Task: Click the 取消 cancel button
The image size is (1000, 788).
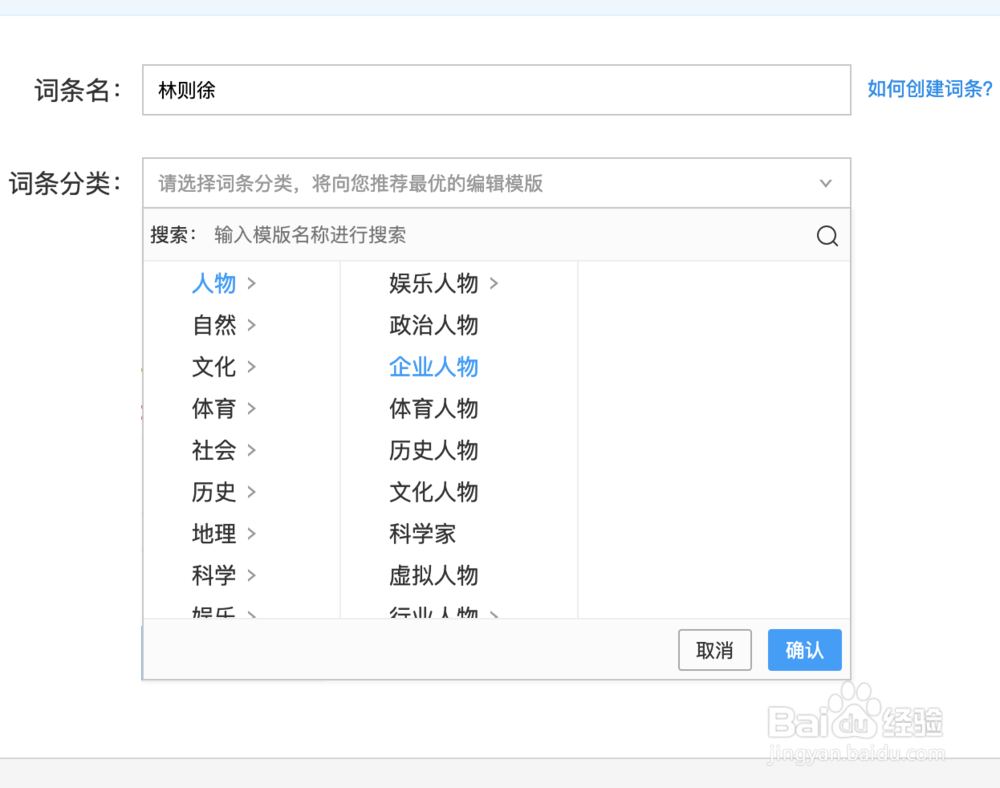Action: click(715, 650)
